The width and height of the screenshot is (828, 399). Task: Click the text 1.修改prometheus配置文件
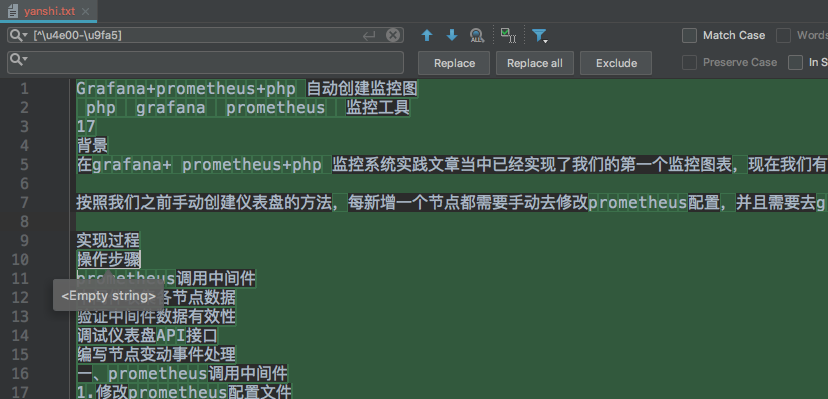click(x=184, y=393)
